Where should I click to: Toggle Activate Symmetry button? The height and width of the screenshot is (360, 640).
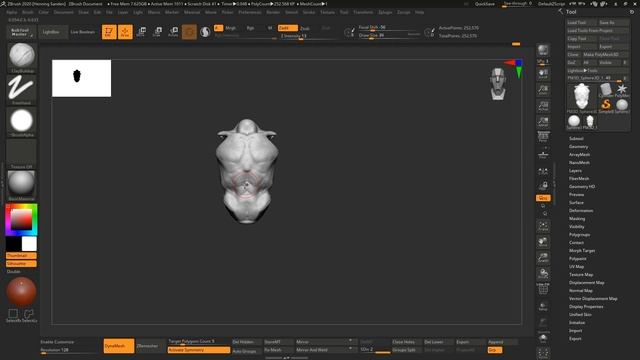[x=199, y=350]
